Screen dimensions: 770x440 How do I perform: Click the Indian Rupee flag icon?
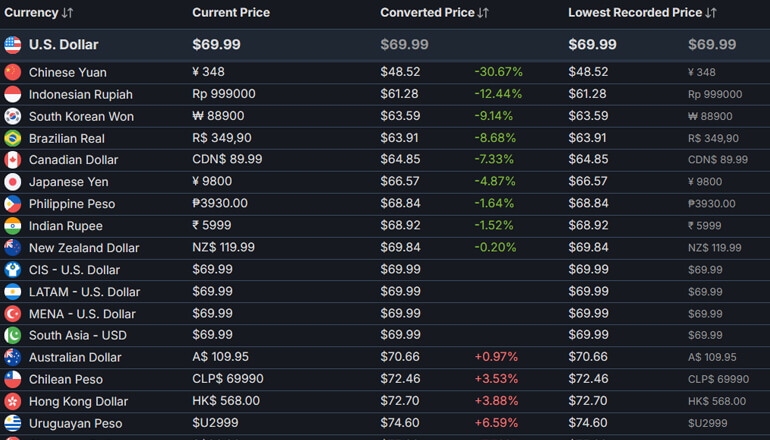point(12,226)
